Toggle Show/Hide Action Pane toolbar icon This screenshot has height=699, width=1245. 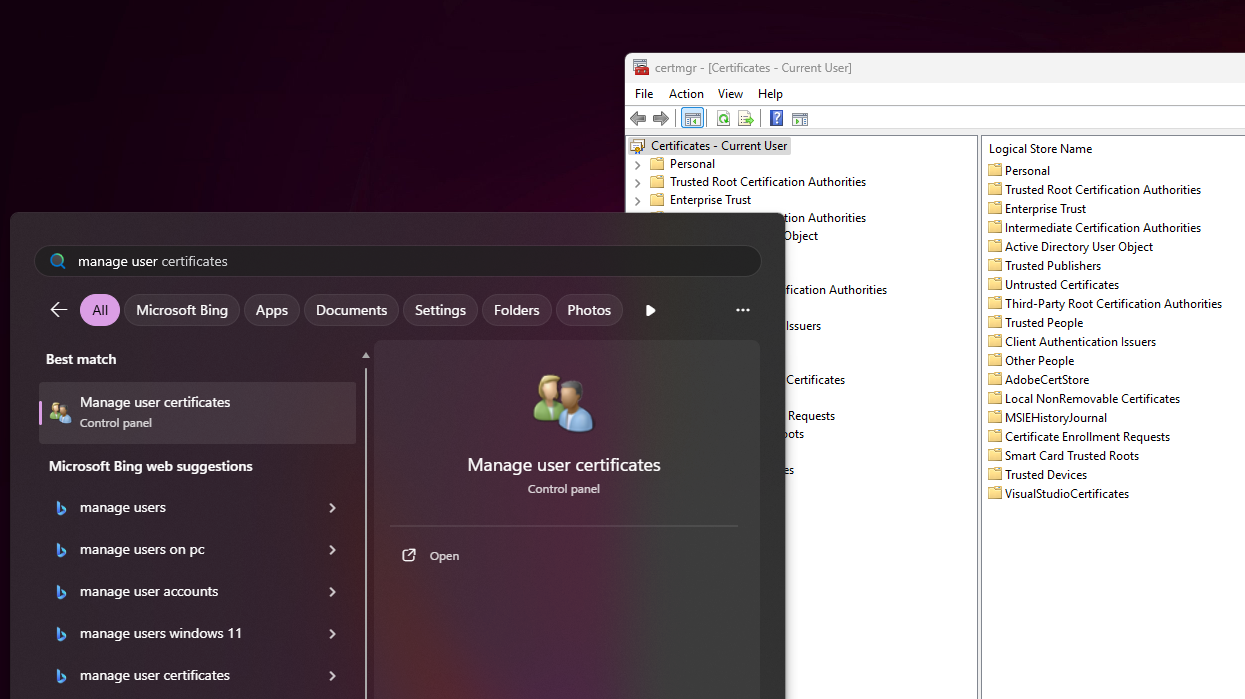click(799, 119)
